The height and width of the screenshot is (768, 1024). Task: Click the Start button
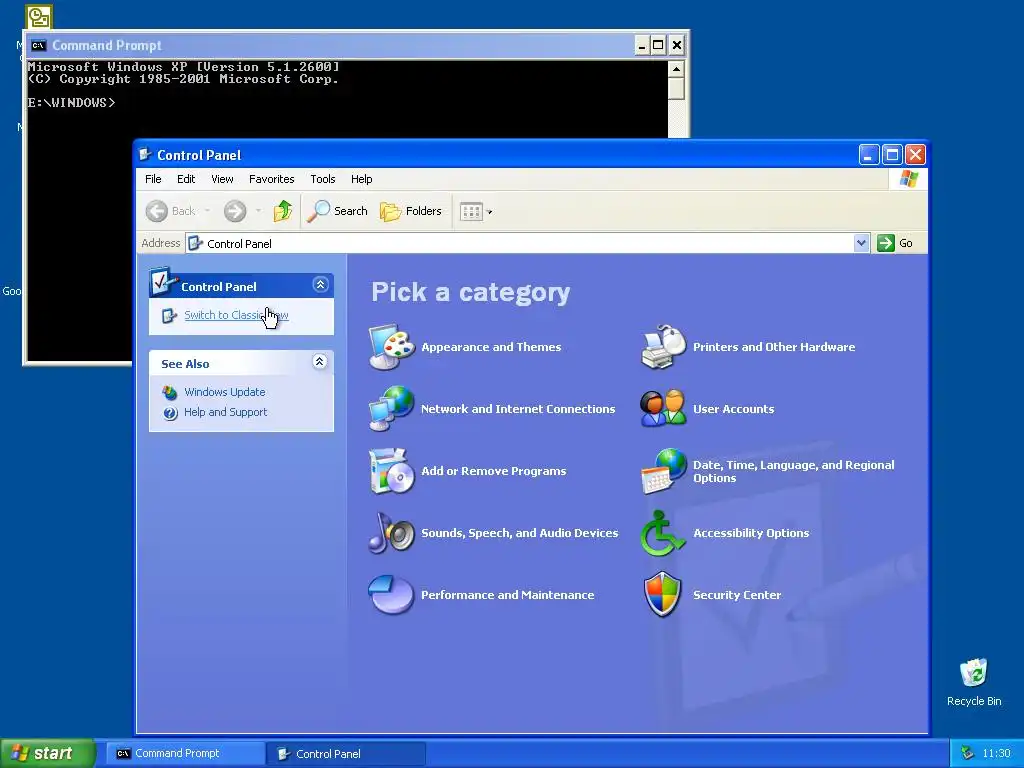pos(47,753)
